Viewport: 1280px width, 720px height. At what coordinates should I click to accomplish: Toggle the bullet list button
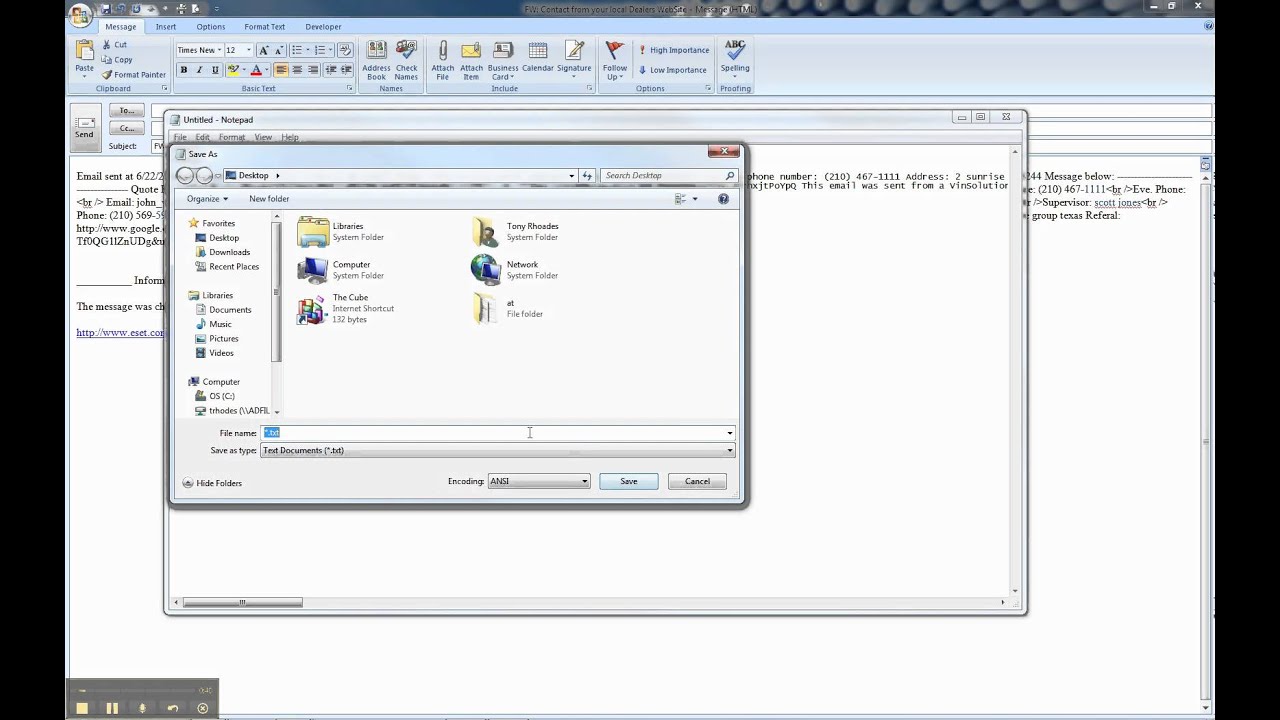coord(299,50)
